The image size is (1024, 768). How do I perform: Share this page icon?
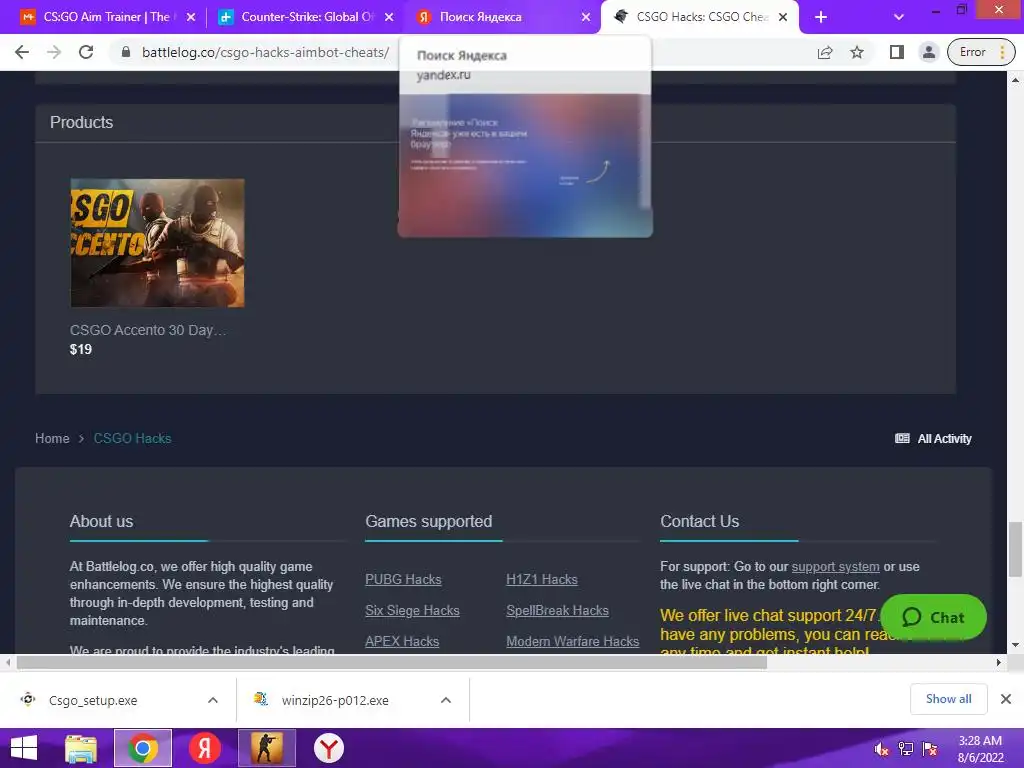point(825,52)
